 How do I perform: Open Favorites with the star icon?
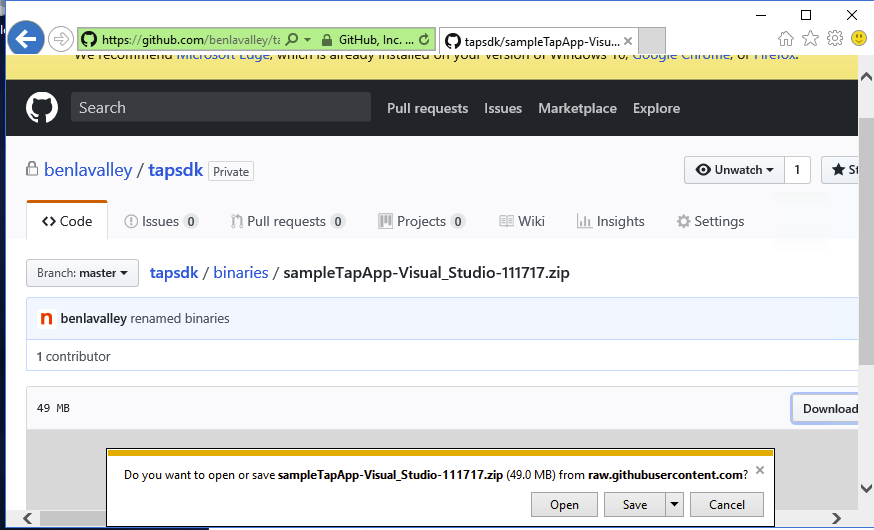[810, 38]
